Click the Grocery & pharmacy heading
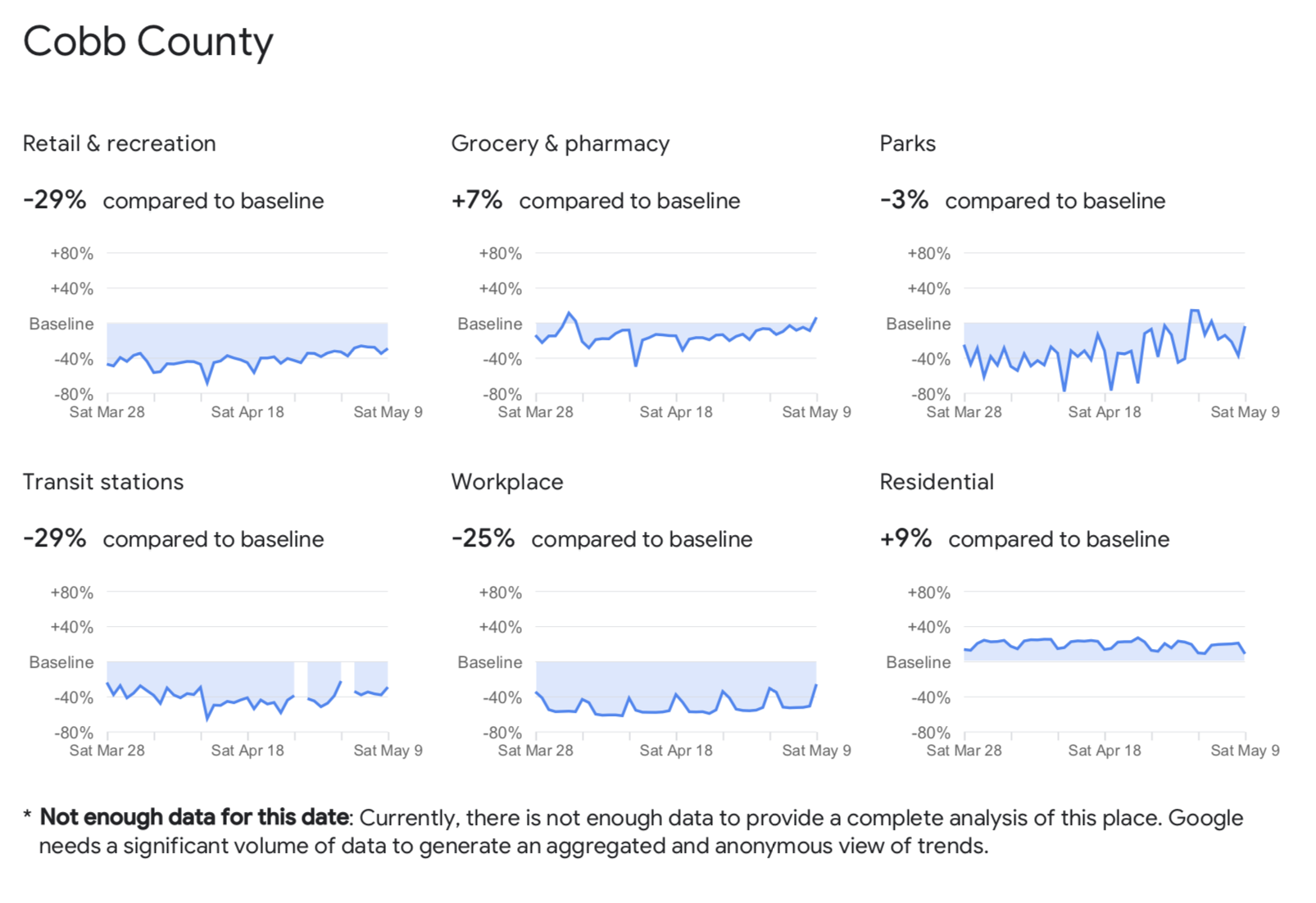Image resolution: width=1316 pixels, height=903 pixels. pos(560,143)
